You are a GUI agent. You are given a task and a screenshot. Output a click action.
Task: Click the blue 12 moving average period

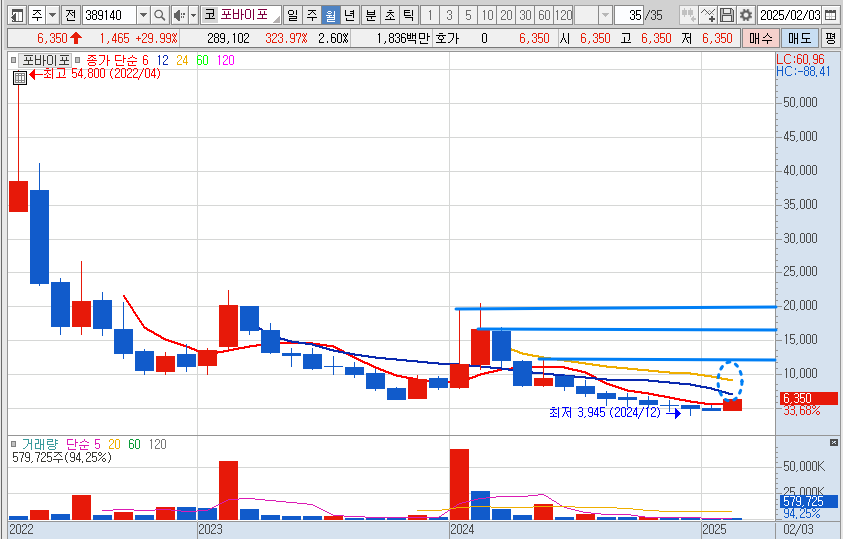(162, 60)
